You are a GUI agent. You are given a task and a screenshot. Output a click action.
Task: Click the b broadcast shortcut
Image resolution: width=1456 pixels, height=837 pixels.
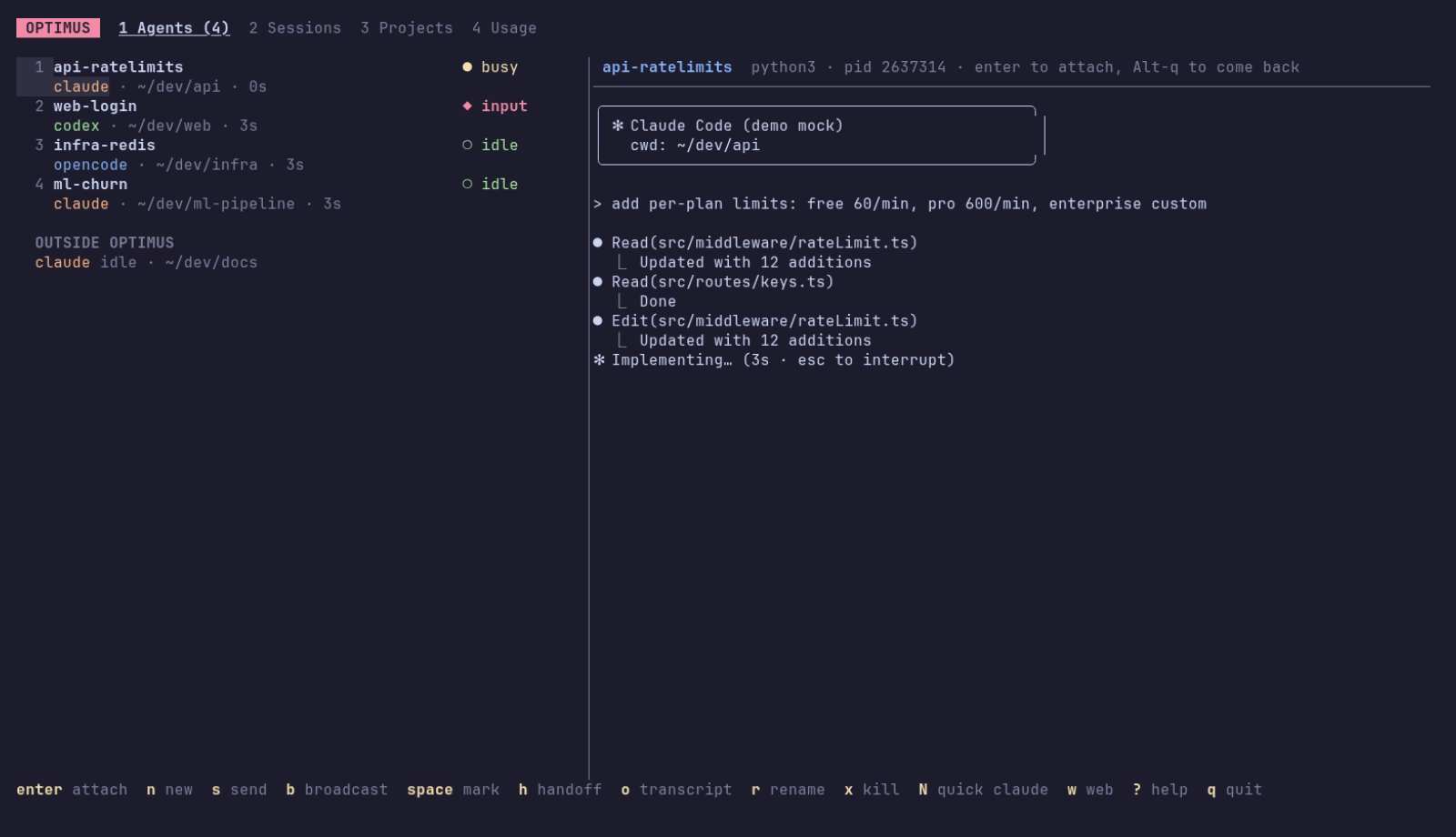[337, 790]
